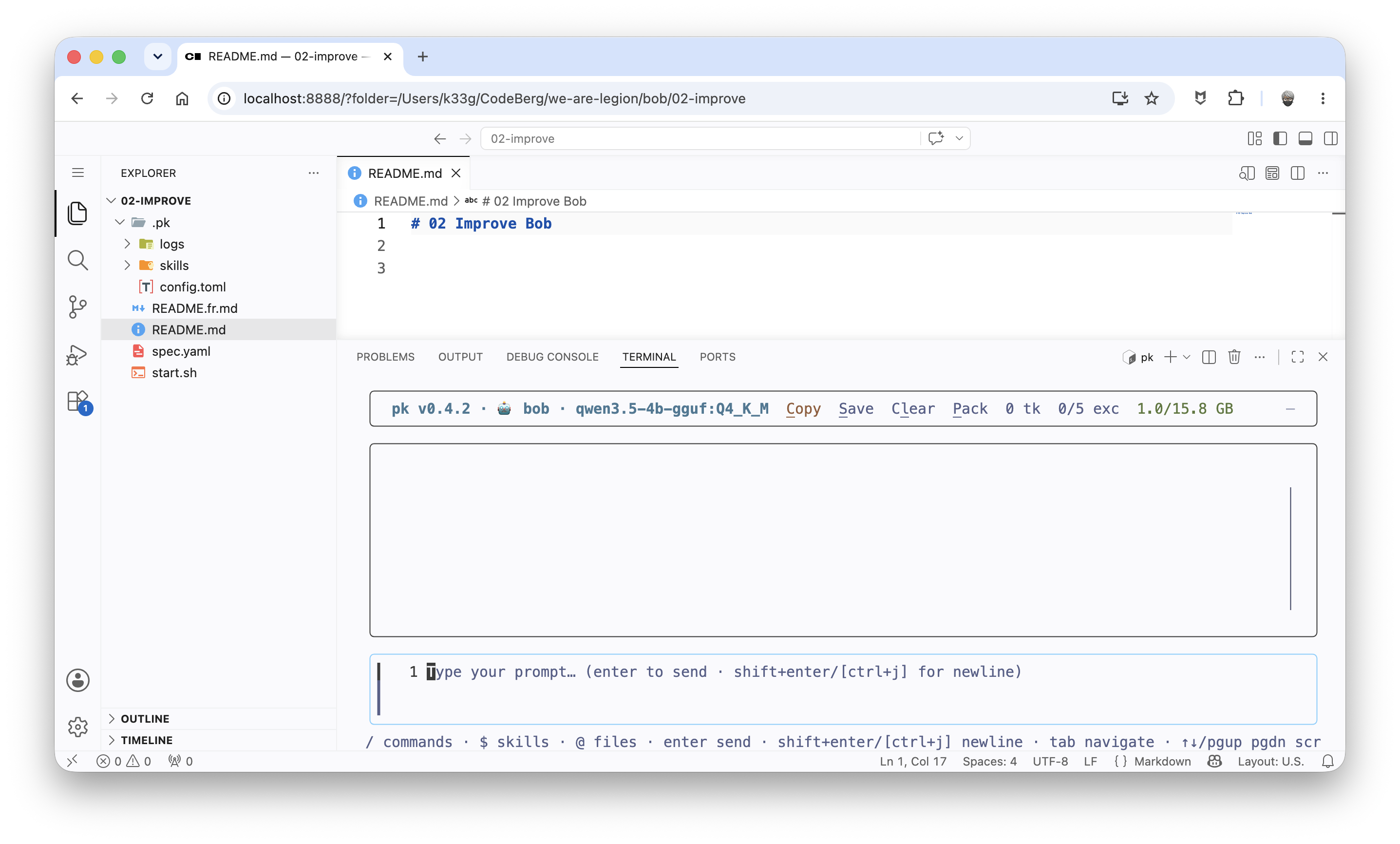Split the terminal panel
1400x844 pixels.
click(1209, 357)
